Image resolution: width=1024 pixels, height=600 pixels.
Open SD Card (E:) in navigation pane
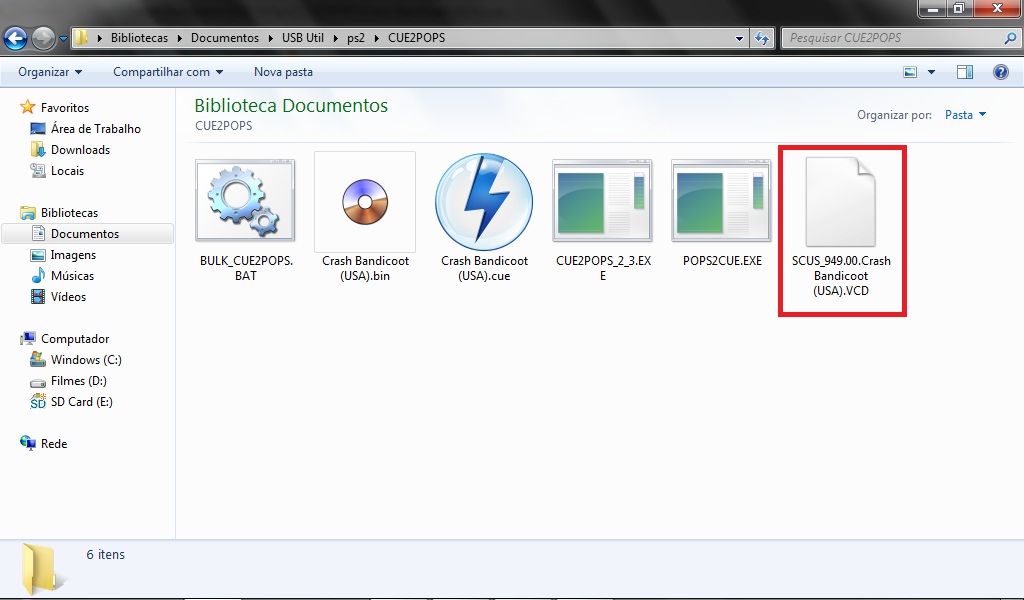[x=81, y=402]
